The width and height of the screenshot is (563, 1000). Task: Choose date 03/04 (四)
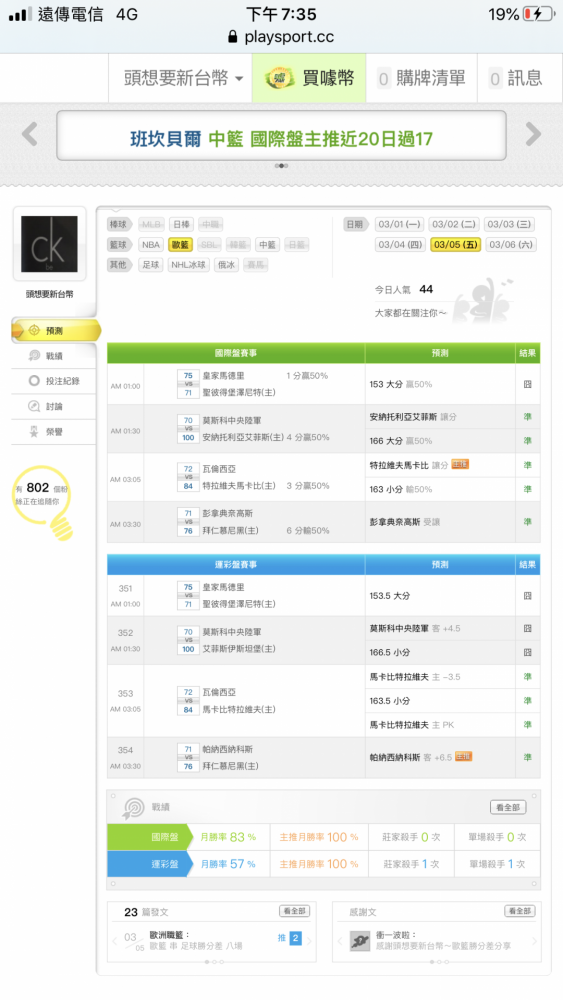400,245
